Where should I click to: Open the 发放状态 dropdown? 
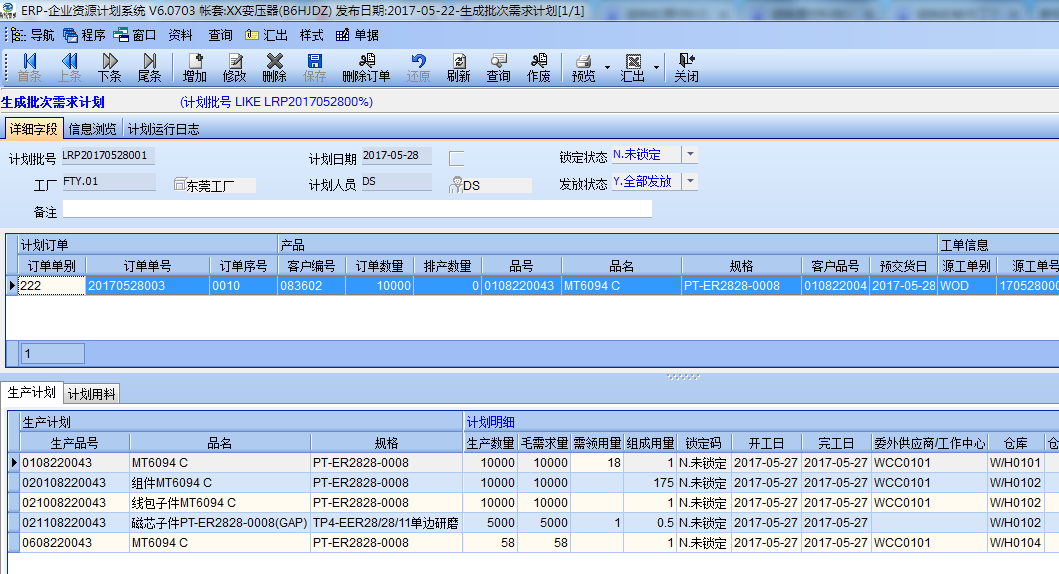[690, 181]
